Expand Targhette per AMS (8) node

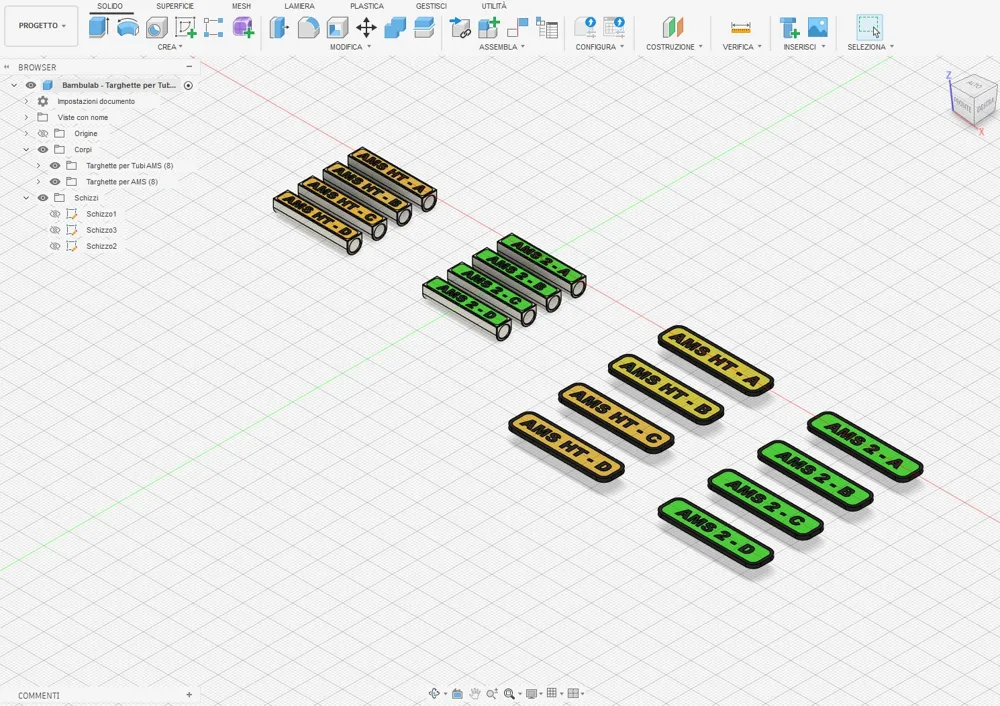pos(38,181)
